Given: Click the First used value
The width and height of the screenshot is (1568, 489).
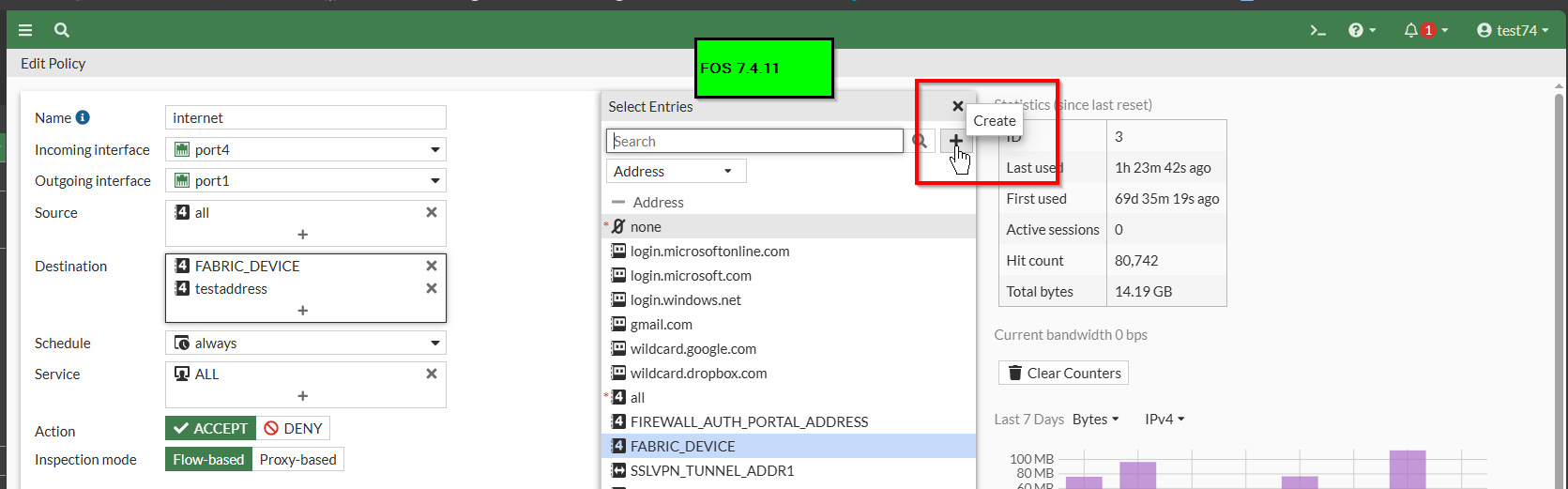Looking at the screenshot, I should tap(1166, 198).
